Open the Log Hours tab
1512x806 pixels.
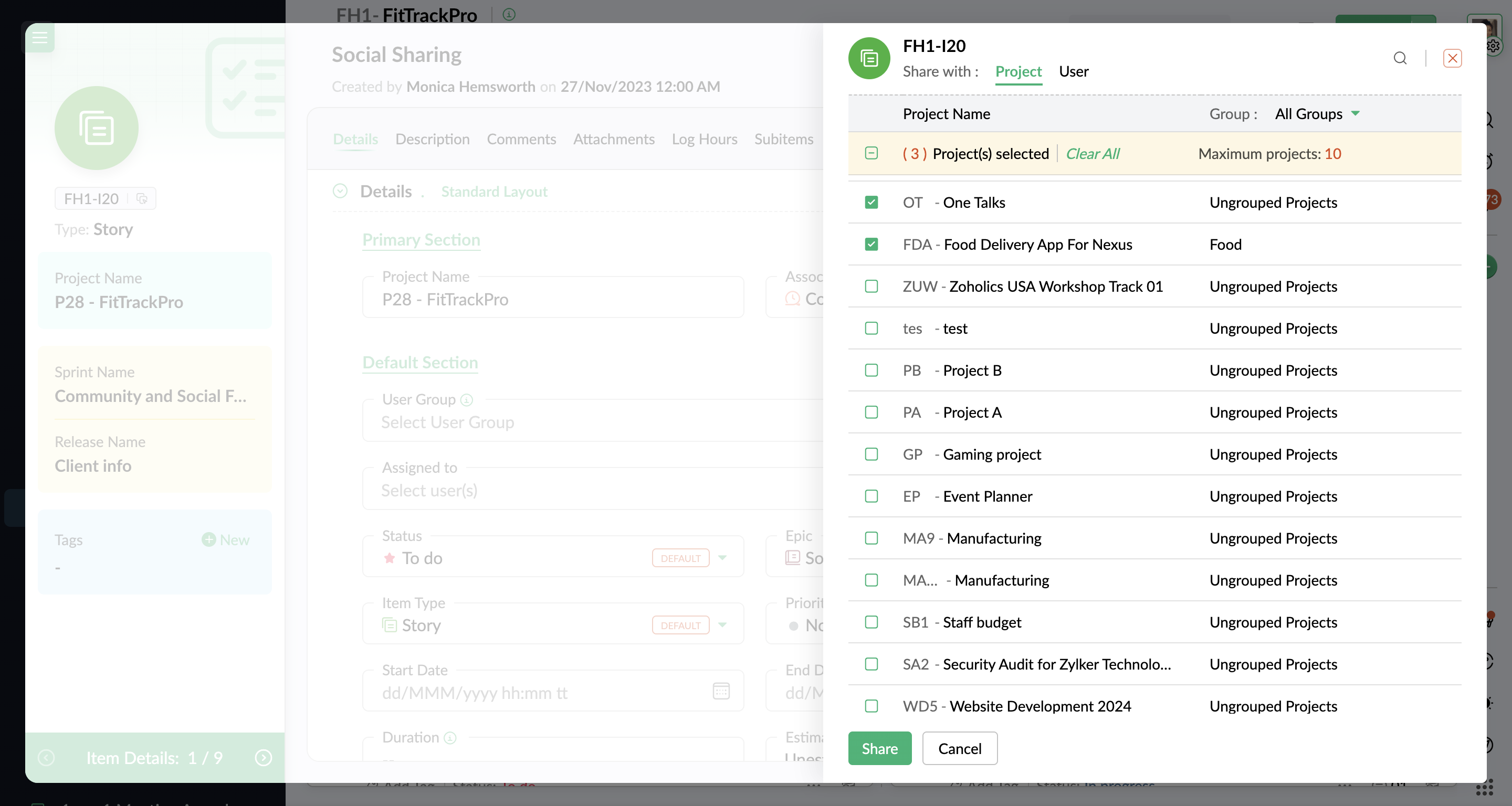pyautogui.click(x=705, y=139)
